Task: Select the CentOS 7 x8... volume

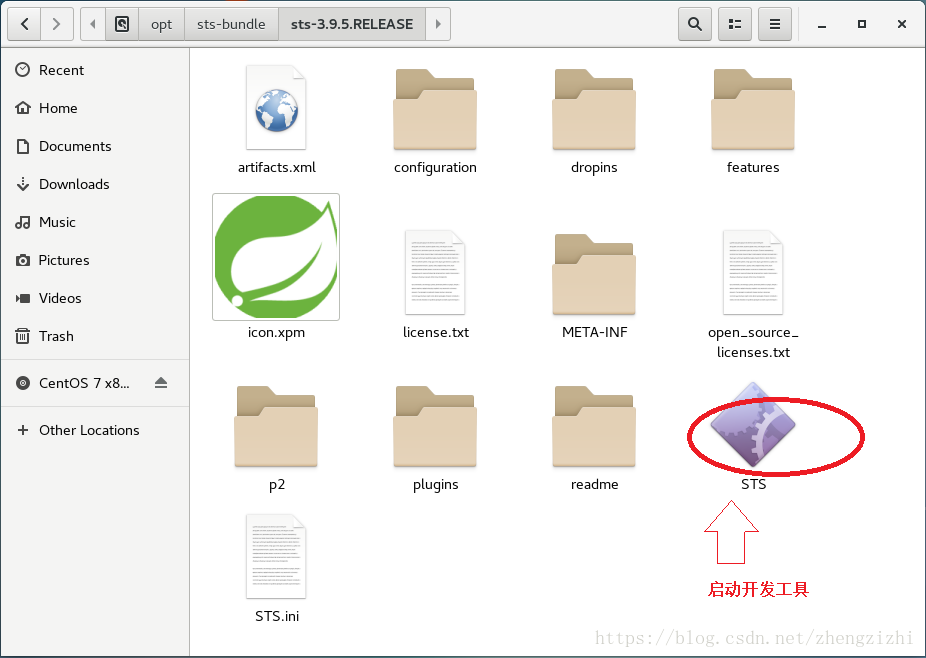Action: (x=95, y=383)
